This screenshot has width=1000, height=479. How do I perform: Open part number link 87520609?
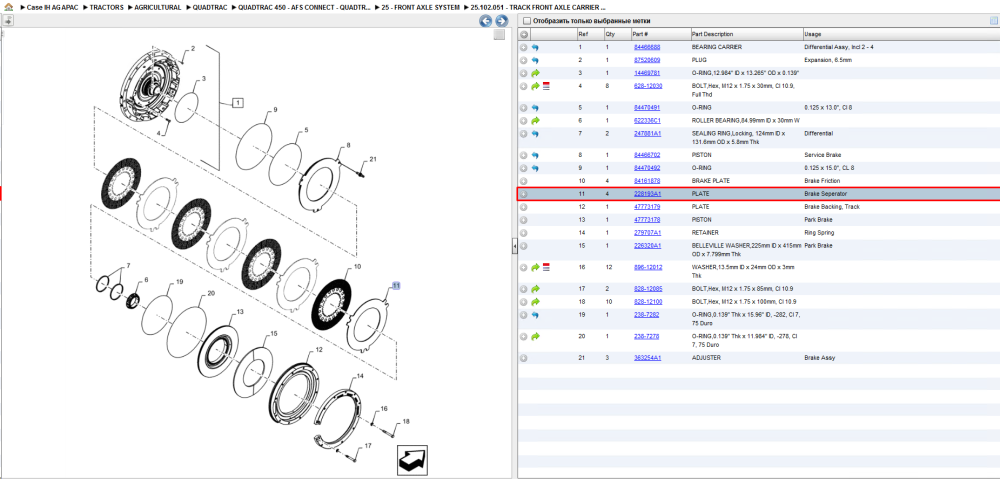[x=647, y=60]
